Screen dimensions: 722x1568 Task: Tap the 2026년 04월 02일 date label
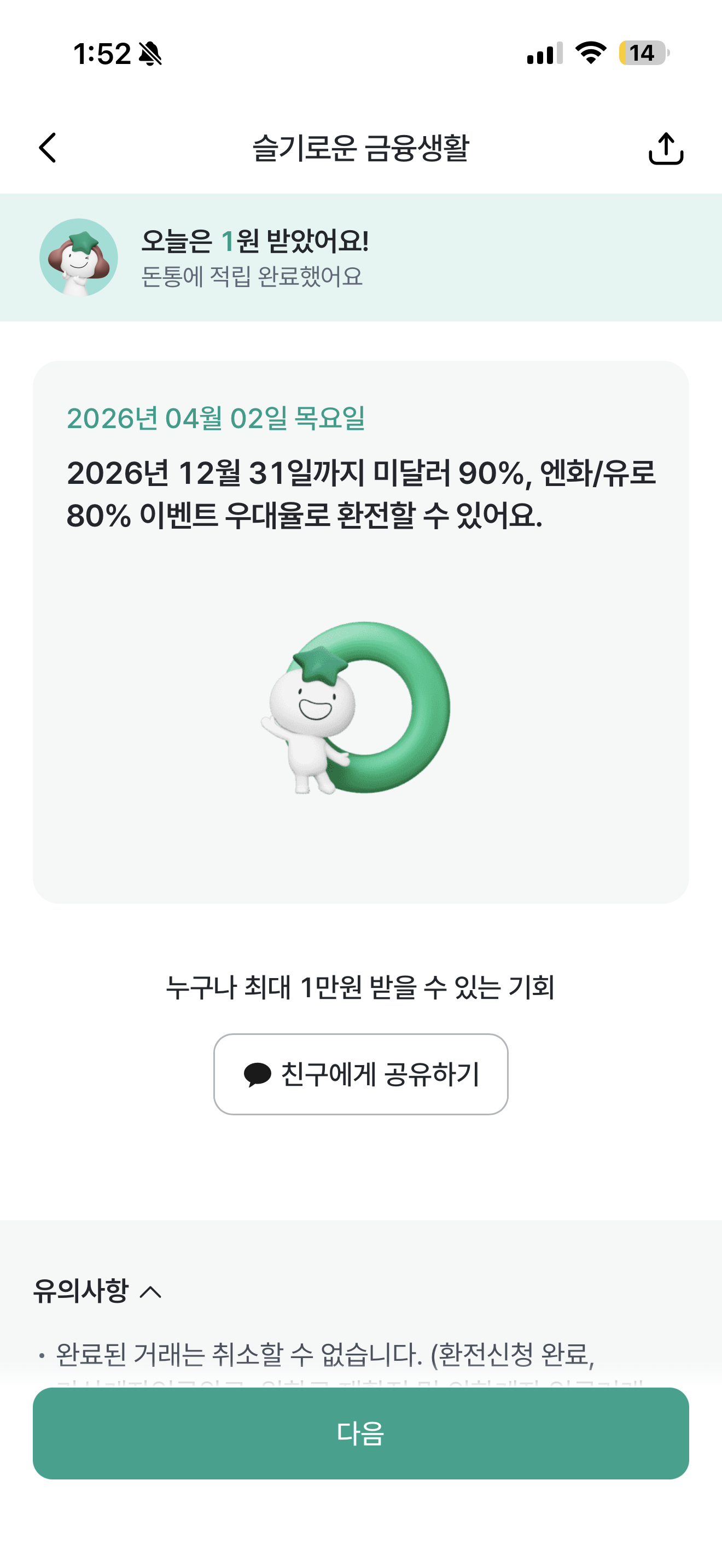216,419
